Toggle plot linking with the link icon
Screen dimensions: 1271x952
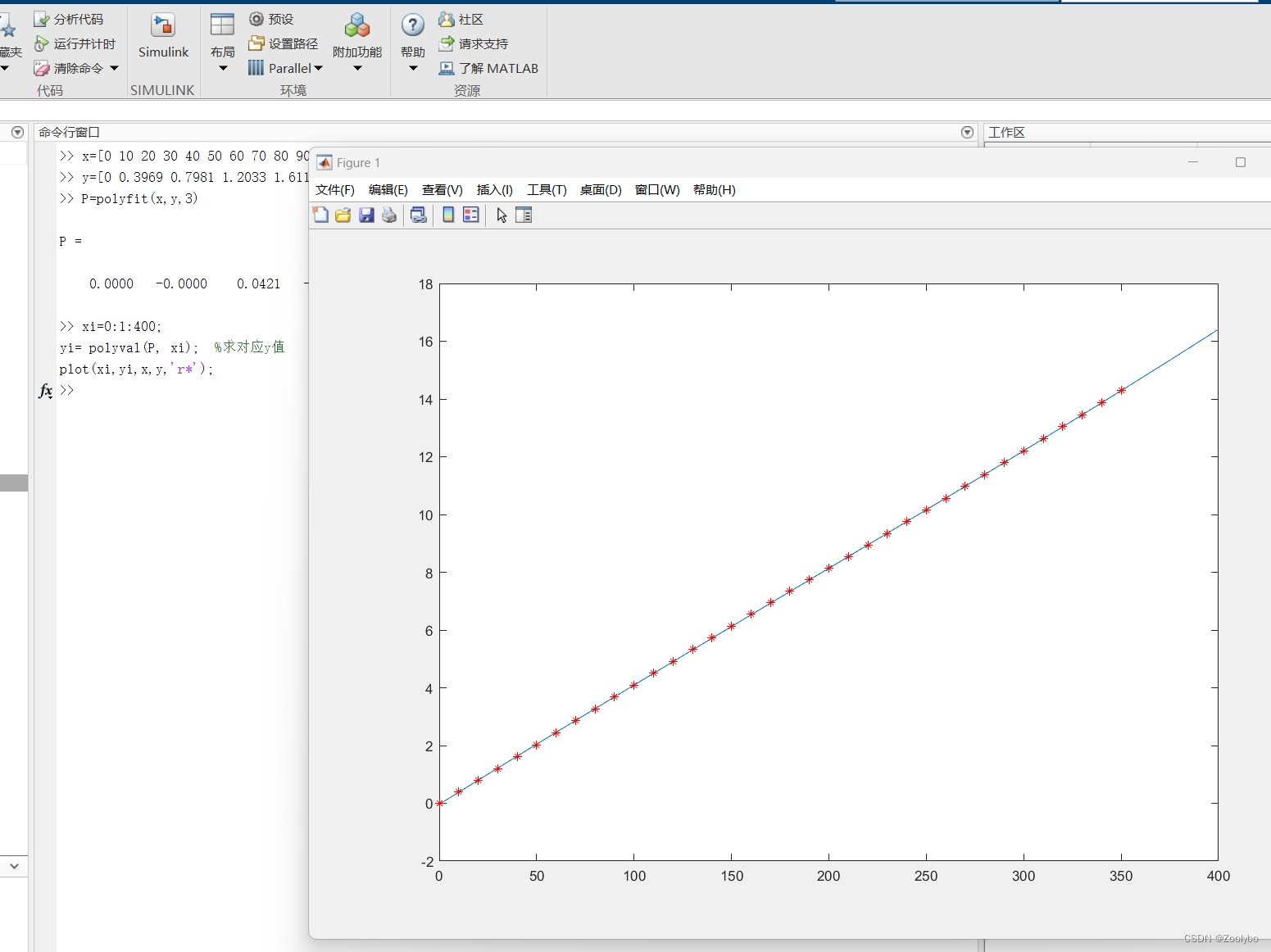click(419, 215)
